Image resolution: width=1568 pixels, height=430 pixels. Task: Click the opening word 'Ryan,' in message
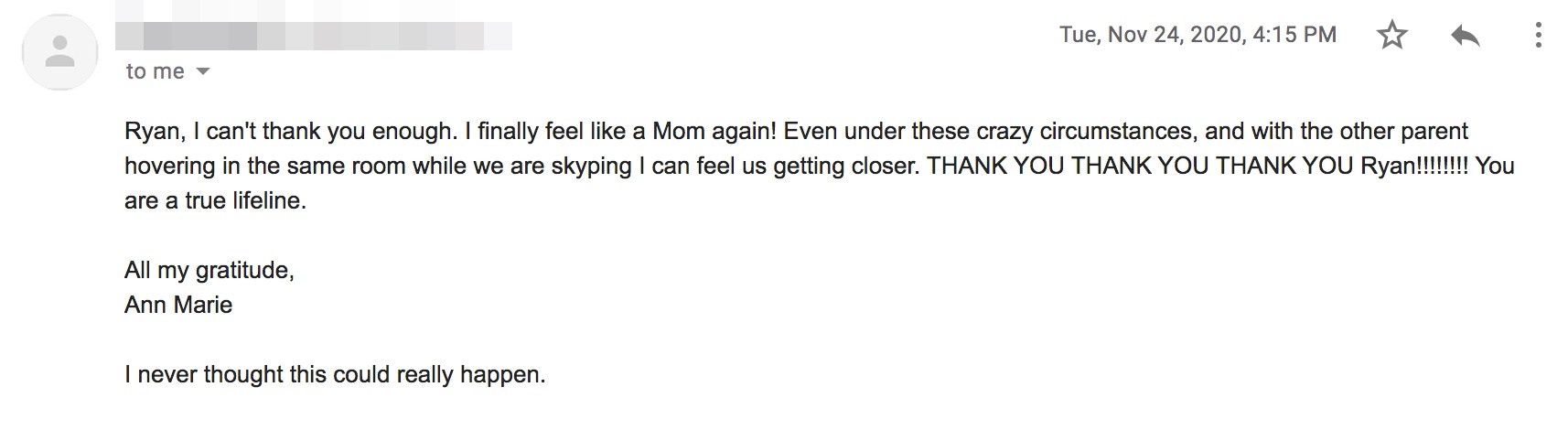[x=156, y=132]
